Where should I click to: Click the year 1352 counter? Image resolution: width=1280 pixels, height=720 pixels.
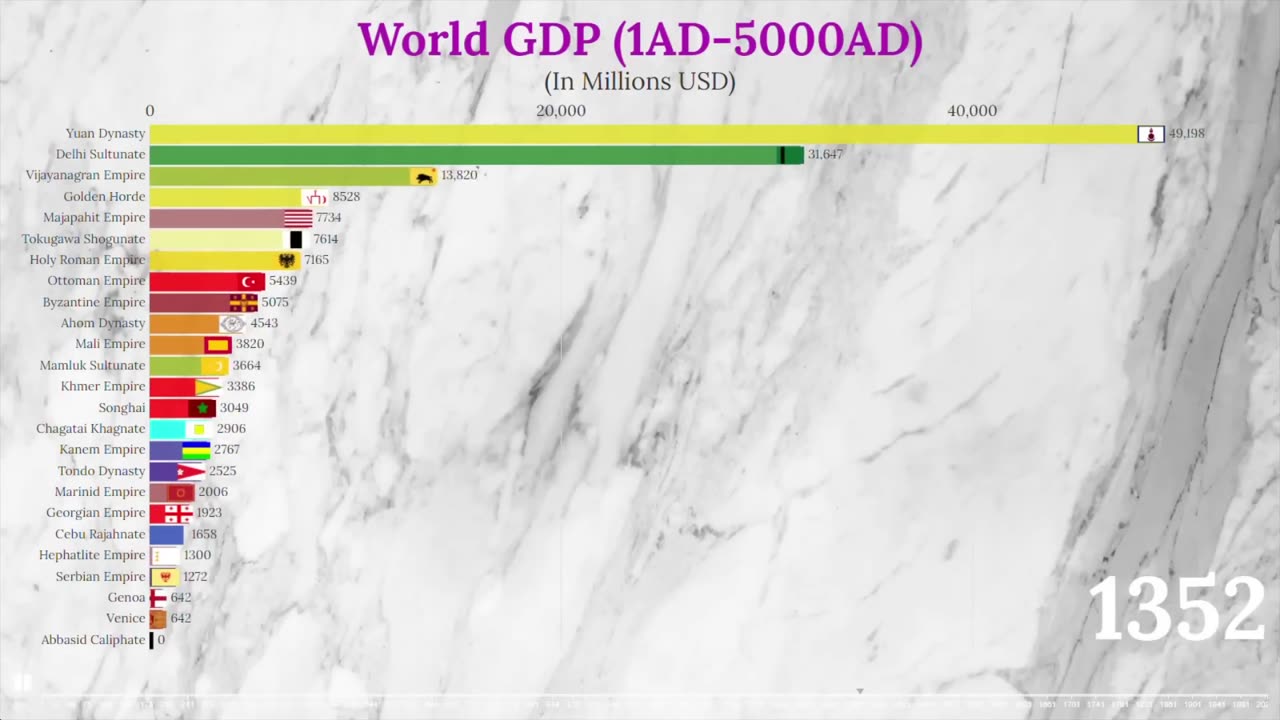[1176, 609]
